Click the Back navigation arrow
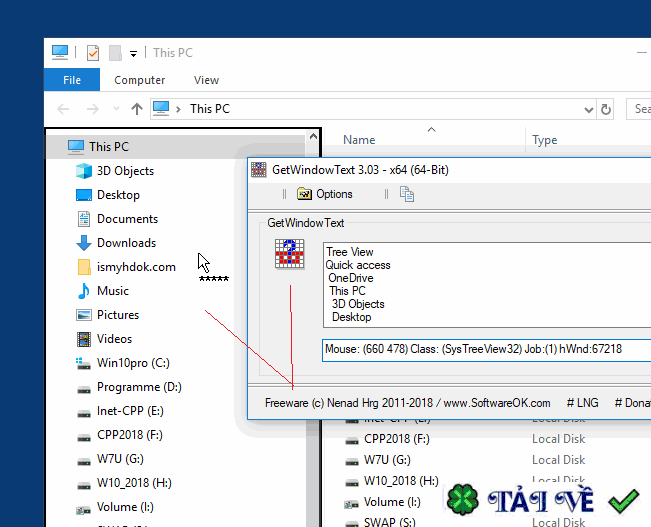Viewport: 651px width, 527px height. [x=63, y=109]
